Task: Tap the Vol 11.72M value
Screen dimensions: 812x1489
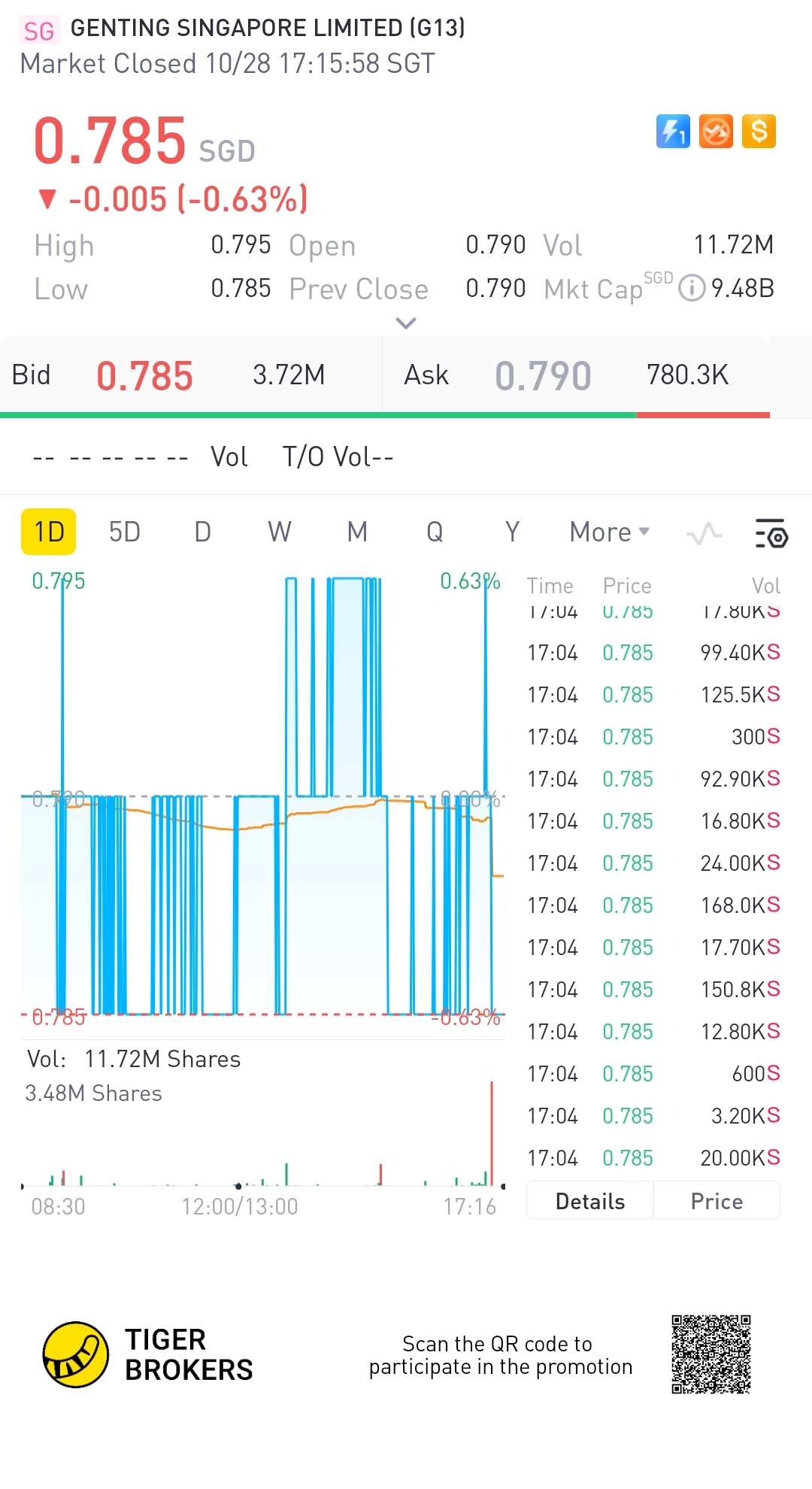Action: (x=733, y=244)
